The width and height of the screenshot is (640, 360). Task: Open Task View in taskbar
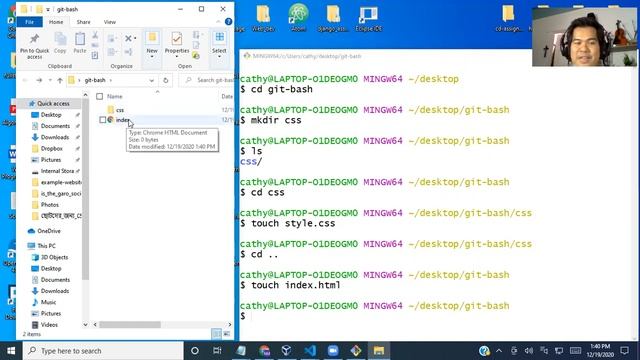[217, 351]
